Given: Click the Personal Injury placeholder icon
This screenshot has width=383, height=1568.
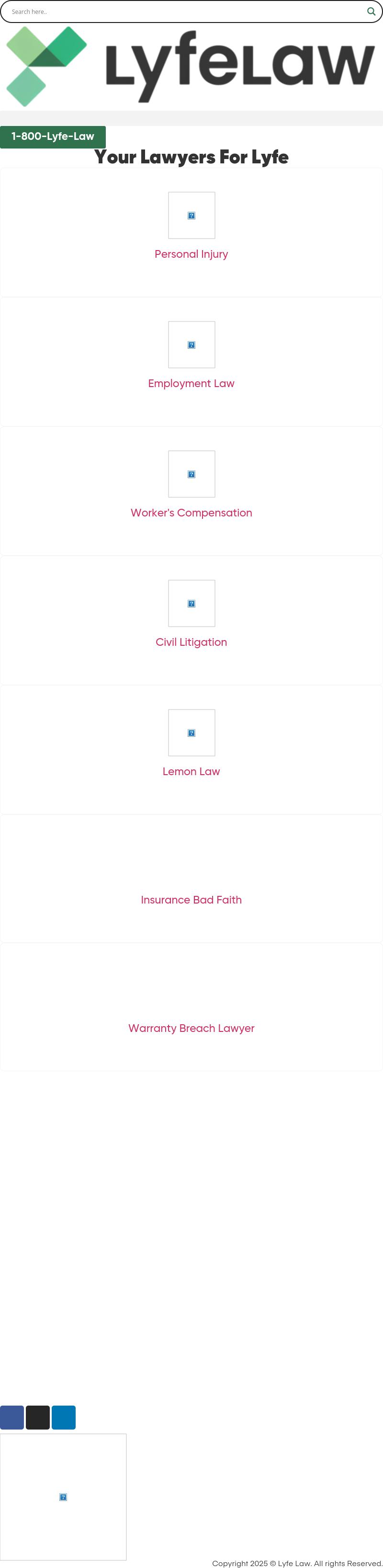Looking at the screenshot, I should click(191, 215).
